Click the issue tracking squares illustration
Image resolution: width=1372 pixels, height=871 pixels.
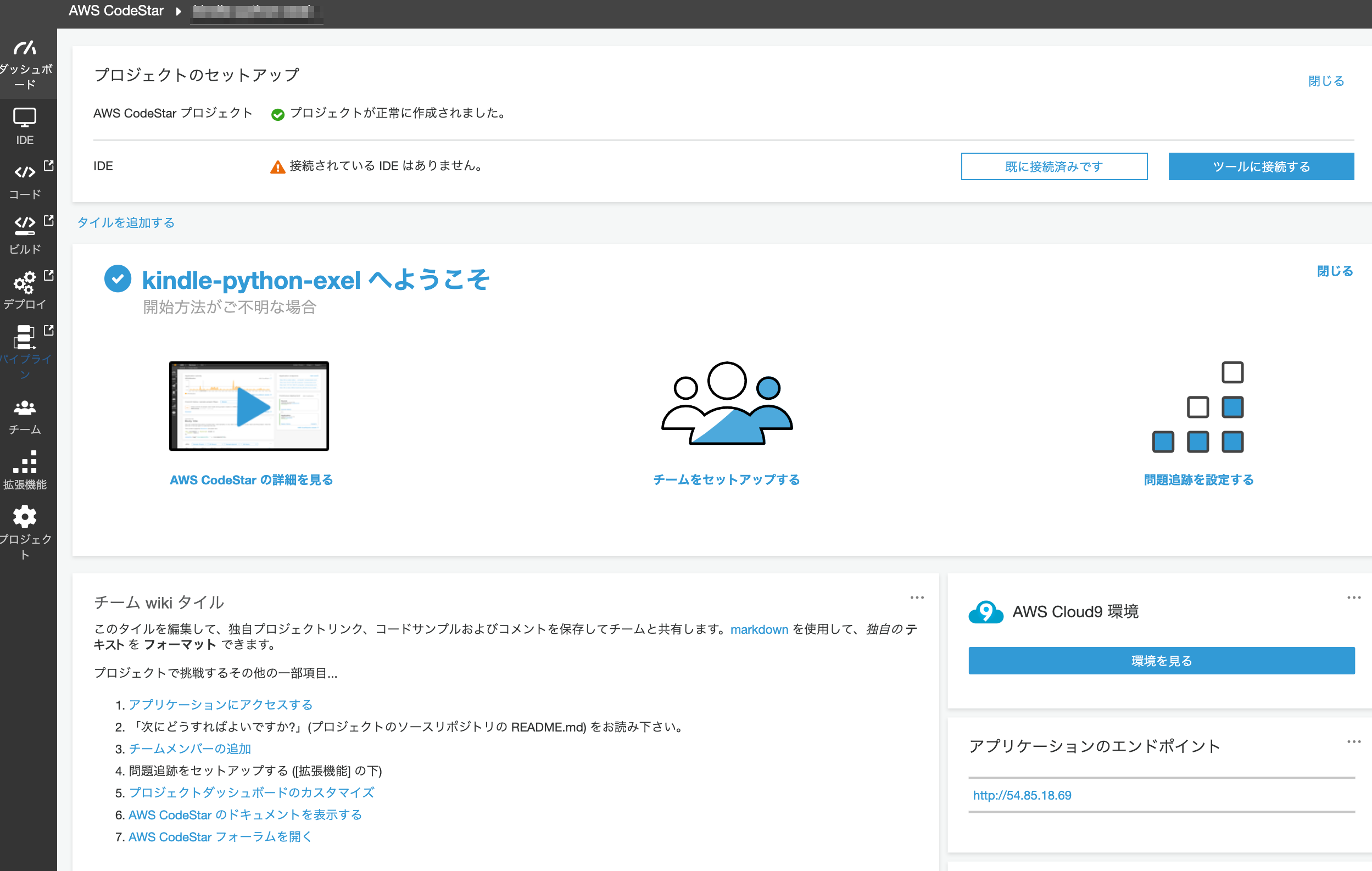point(1198,407)
